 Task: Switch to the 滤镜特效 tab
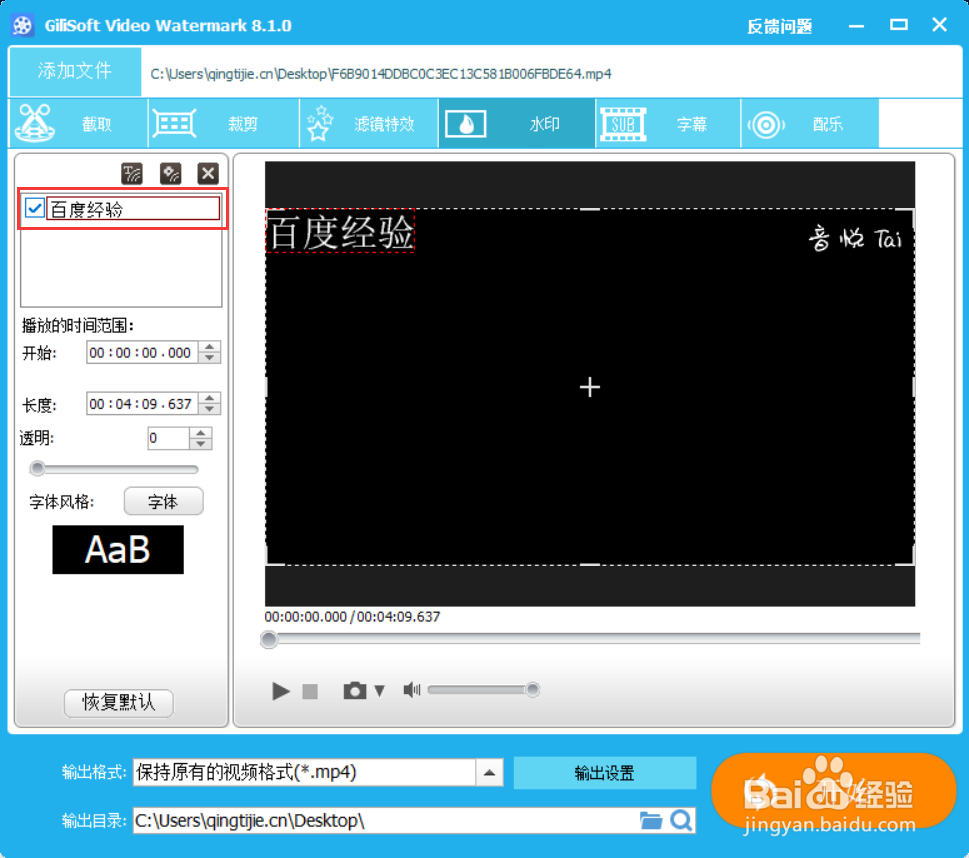point(369,124)
